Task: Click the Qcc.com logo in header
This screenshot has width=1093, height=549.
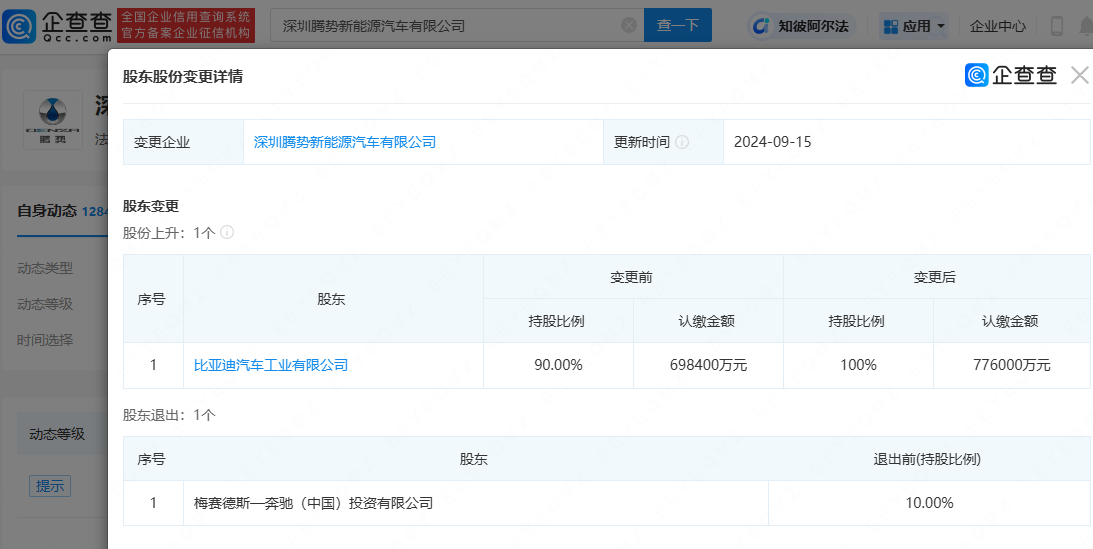Action: click(57, 25)
